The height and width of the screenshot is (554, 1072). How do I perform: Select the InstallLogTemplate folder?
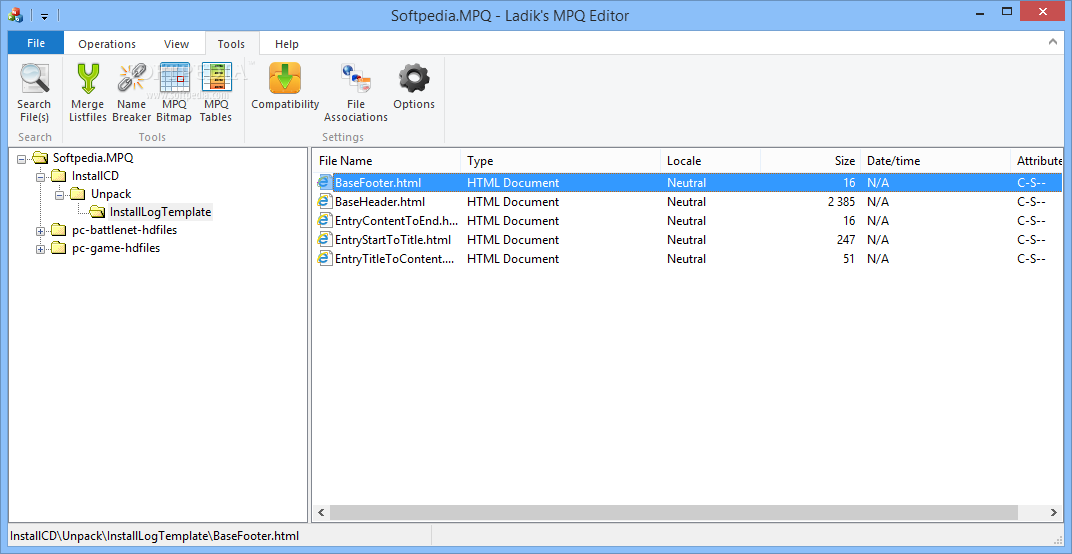[x=160, y=212]
